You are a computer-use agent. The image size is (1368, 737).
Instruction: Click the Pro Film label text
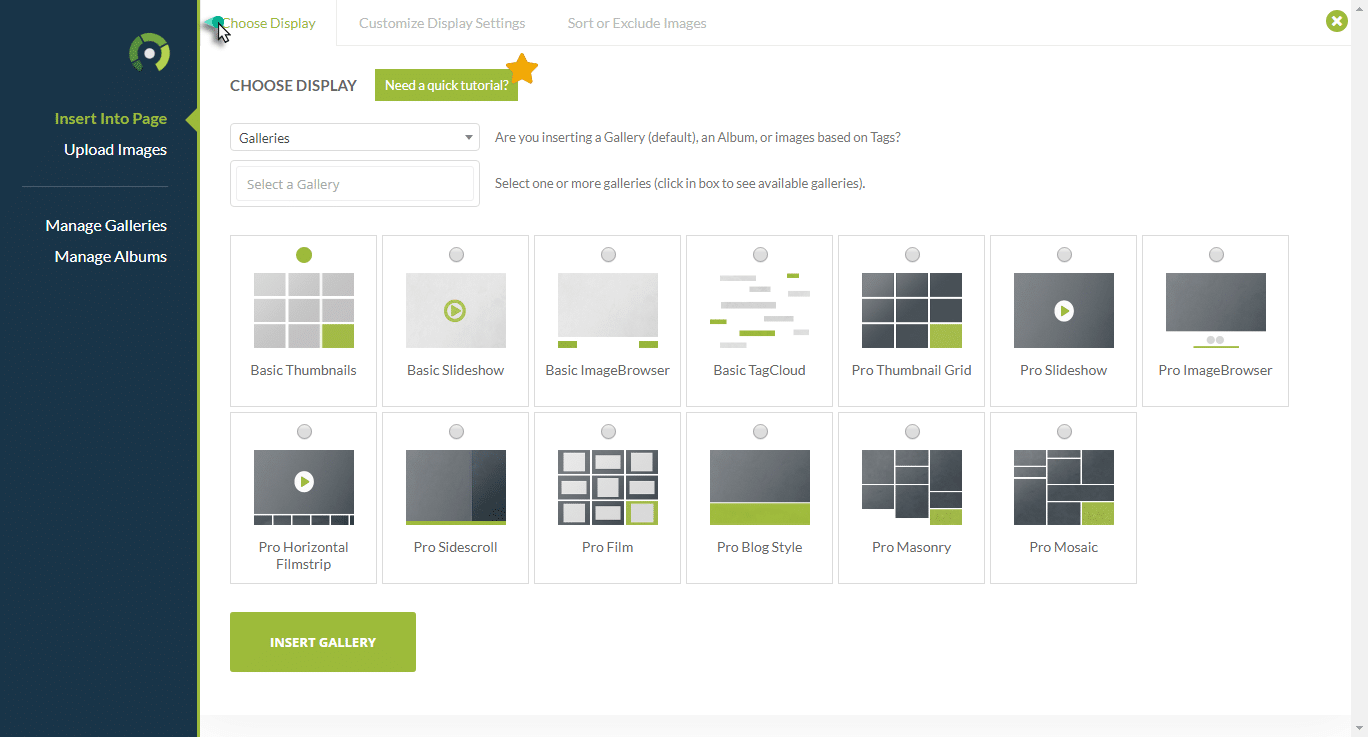[x=608, y=547]
